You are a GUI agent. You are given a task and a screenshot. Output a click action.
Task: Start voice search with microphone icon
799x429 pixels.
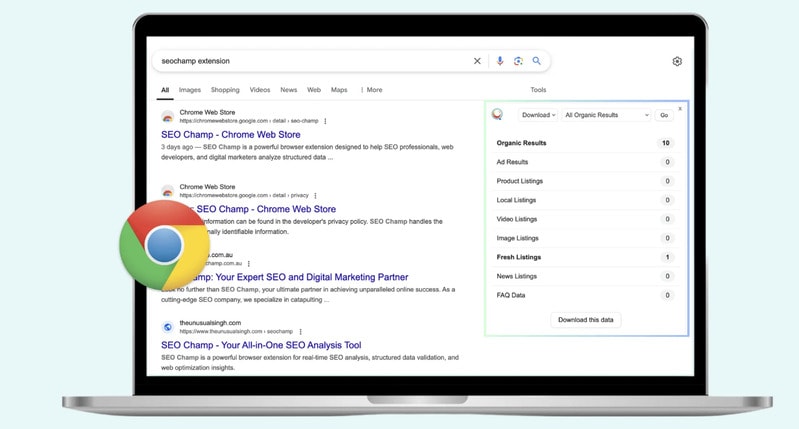pyautogui.click(x=500, y=61)
